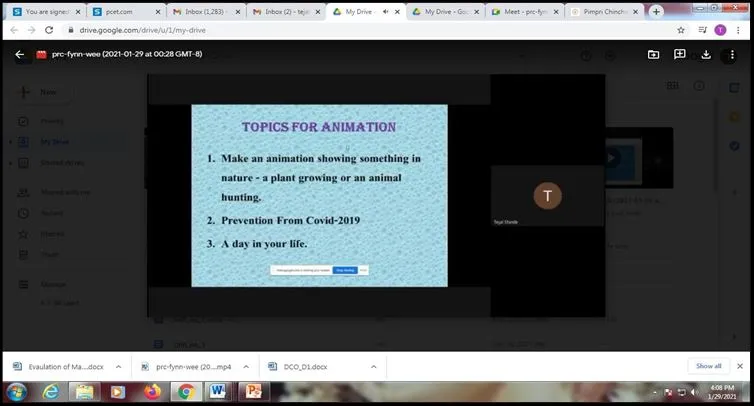The width and height of the screenshot is (754, 406).
Task: Click the volume icon in system tray
Action: 694,393
